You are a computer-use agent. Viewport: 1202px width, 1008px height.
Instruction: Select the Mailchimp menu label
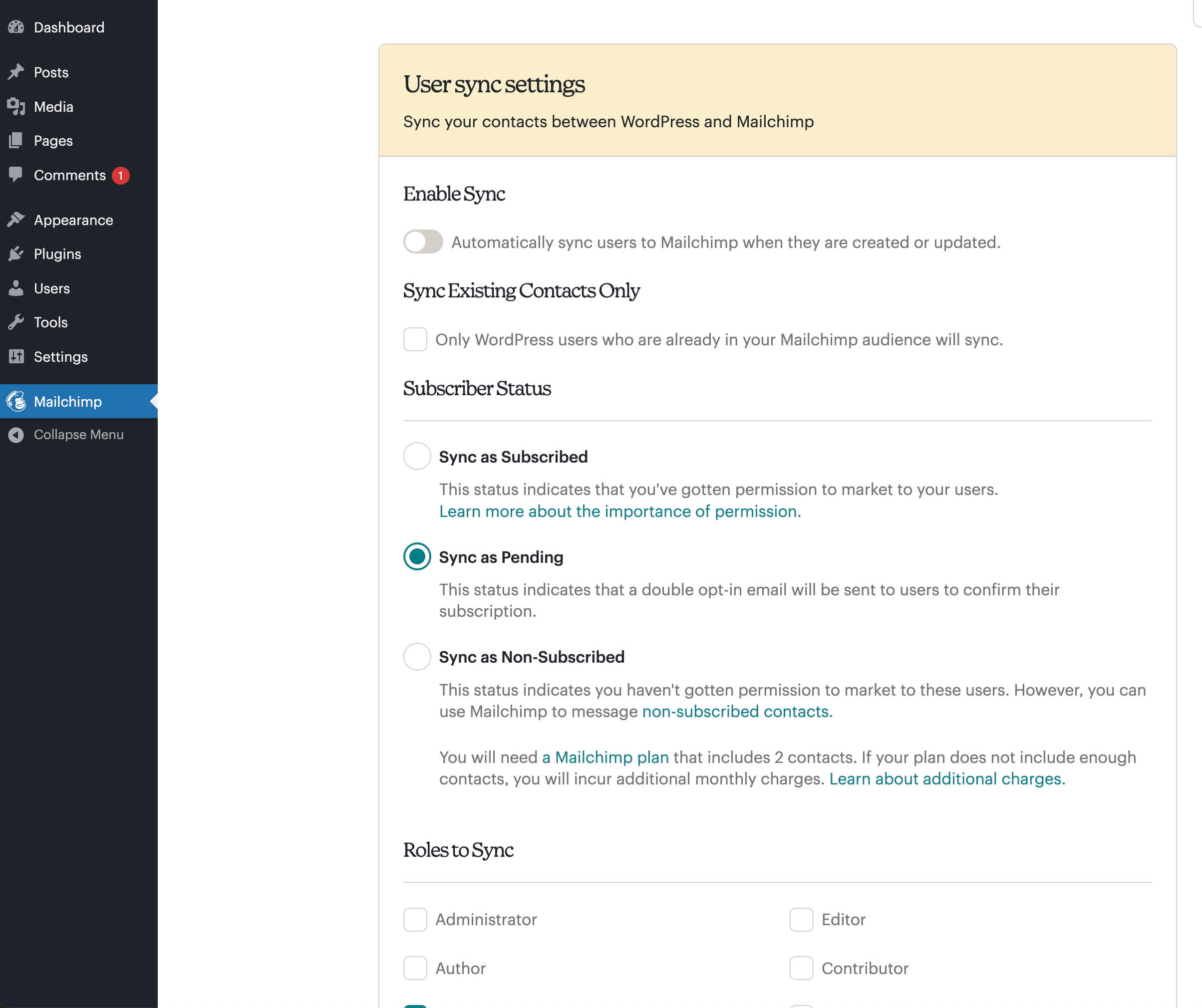pos(67,402)
